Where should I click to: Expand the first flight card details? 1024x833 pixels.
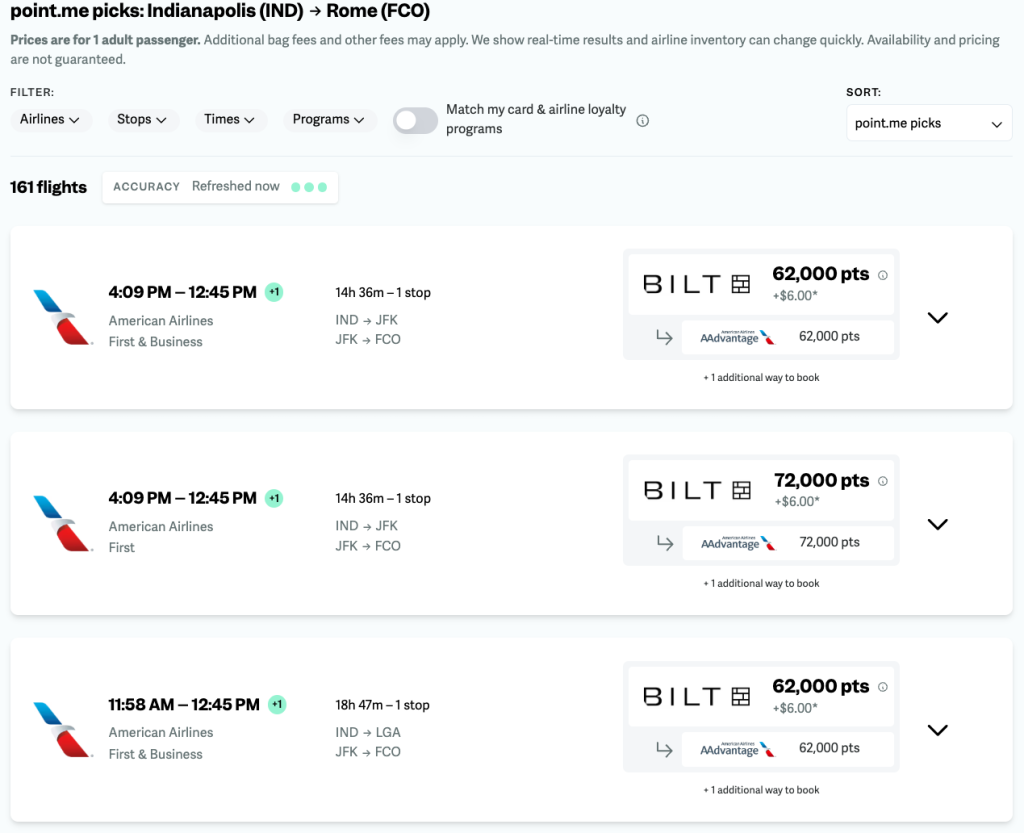[937, 317]
